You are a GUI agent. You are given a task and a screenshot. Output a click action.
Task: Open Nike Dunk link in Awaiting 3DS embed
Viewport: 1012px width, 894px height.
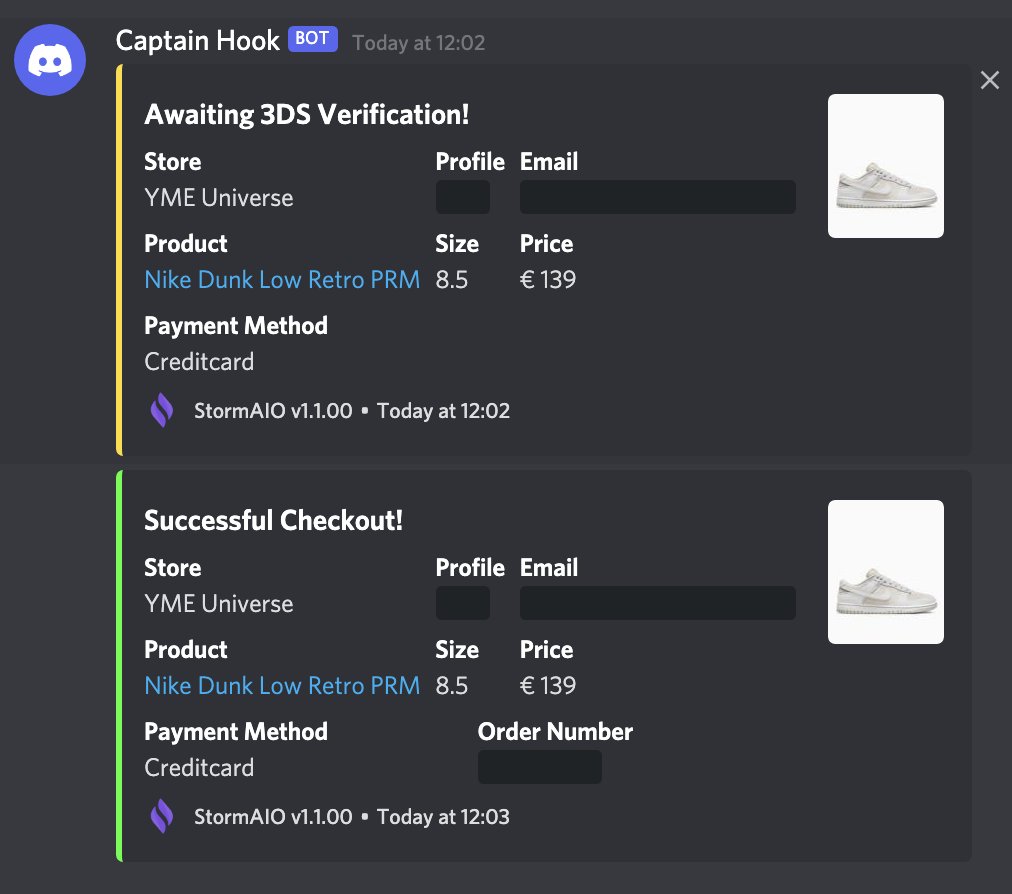[x=282, y=279]
